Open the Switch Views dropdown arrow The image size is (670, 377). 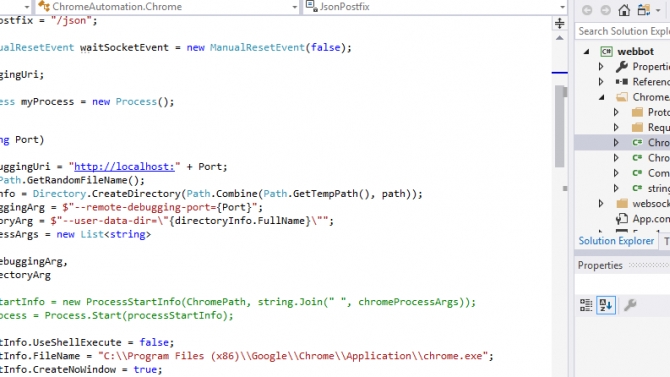click(x=658, y=10)
